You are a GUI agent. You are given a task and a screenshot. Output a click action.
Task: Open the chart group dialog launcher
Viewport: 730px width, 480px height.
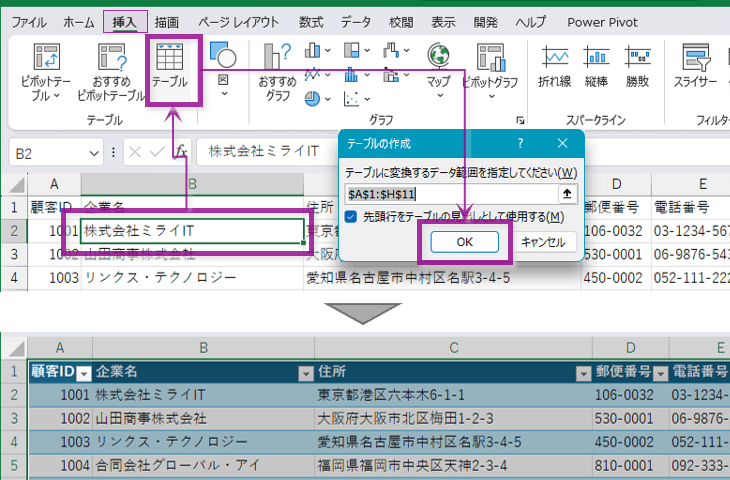[x=520, y=121]
